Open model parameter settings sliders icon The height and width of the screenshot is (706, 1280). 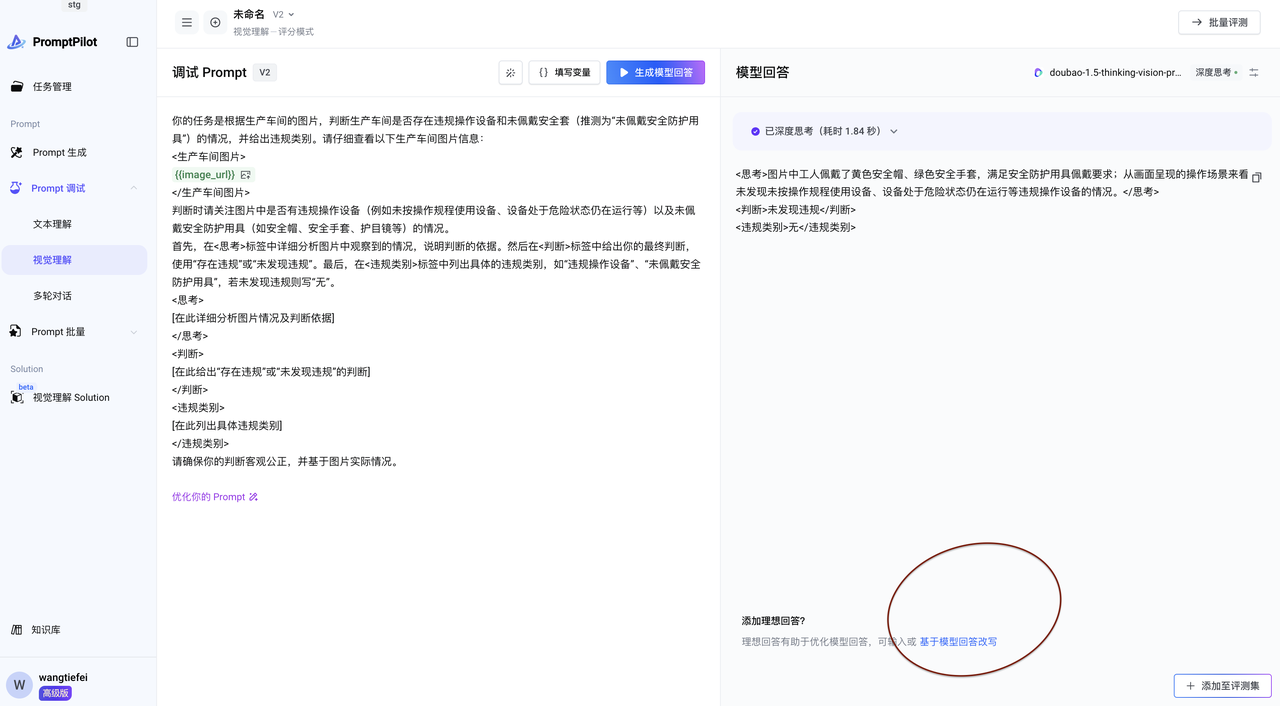[1254, 73]
